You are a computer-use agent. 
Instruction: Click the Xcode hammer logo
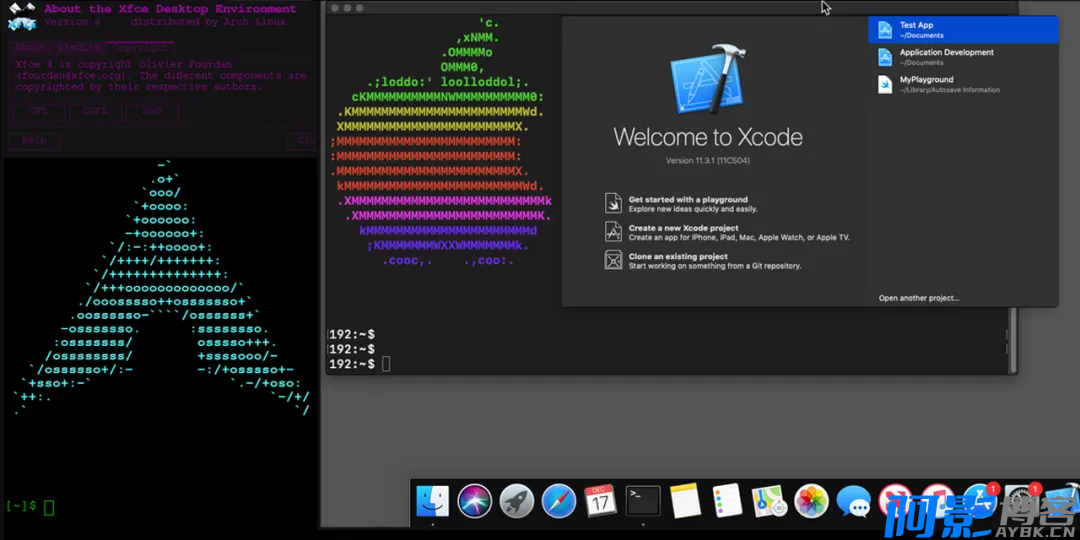coord(708,81)
